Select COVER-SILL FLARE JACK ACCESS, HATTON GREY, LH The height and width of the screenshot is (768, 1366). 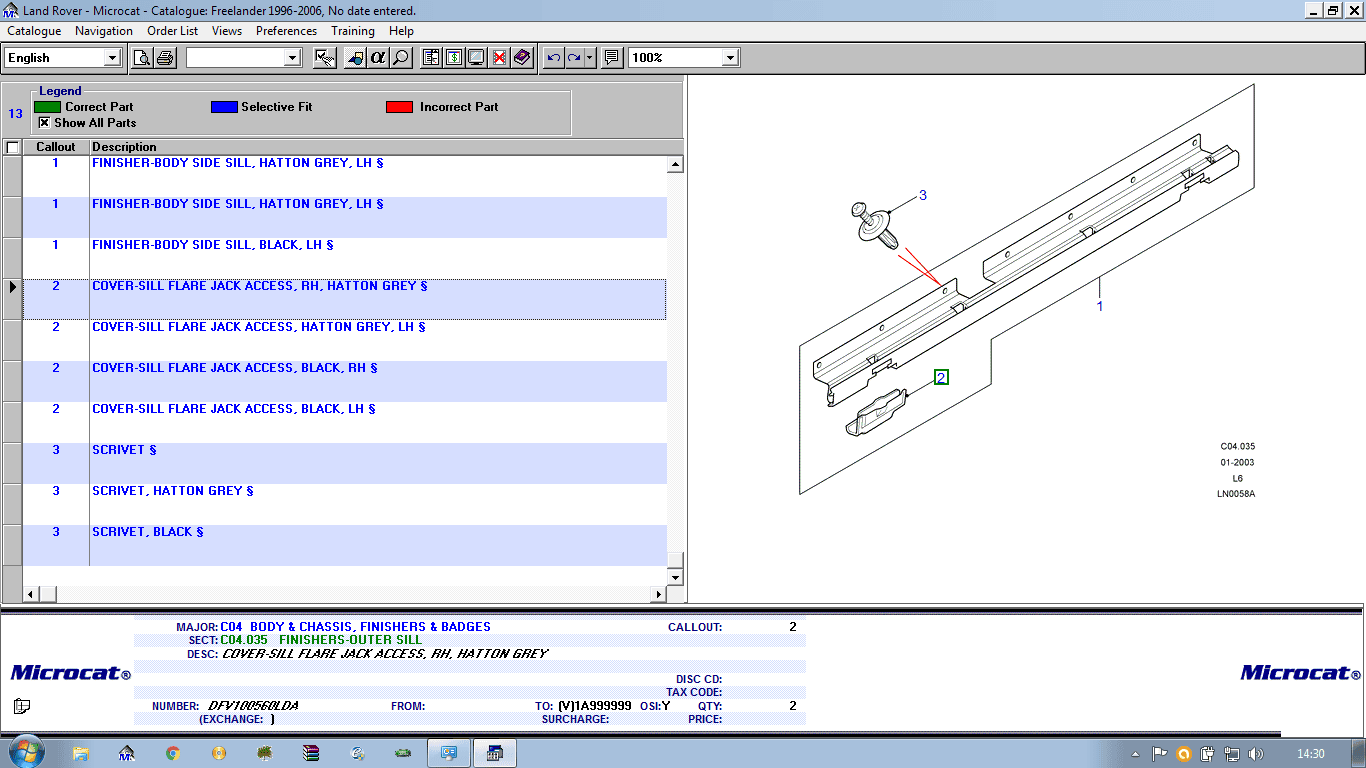click(x=345, y=340)
